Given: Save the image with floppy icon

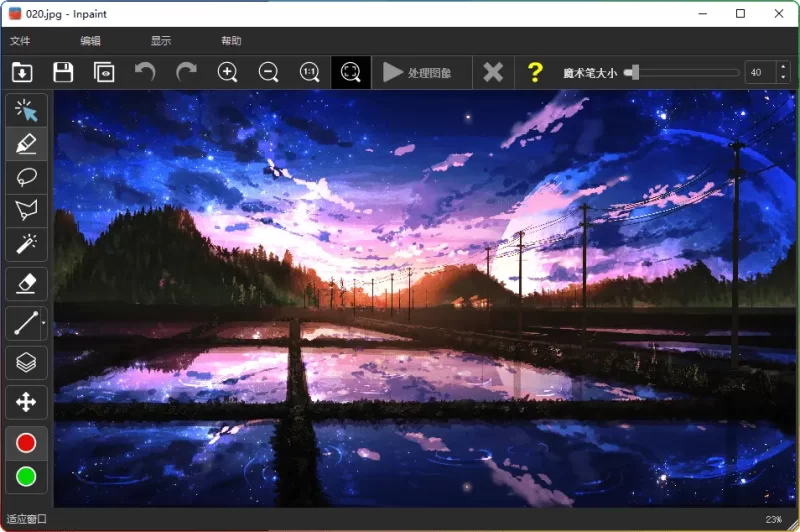Looking at the screenshot, I should (x=63, y=72).
